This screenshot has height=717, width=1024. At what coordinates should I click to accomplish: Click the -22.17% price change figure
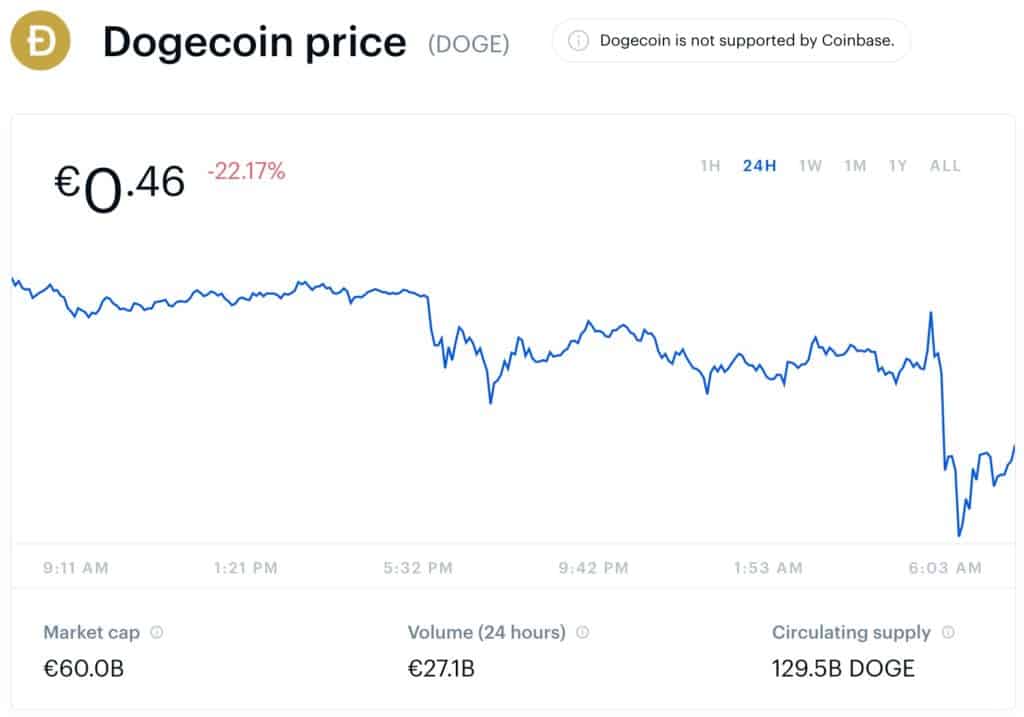point(246,171)
